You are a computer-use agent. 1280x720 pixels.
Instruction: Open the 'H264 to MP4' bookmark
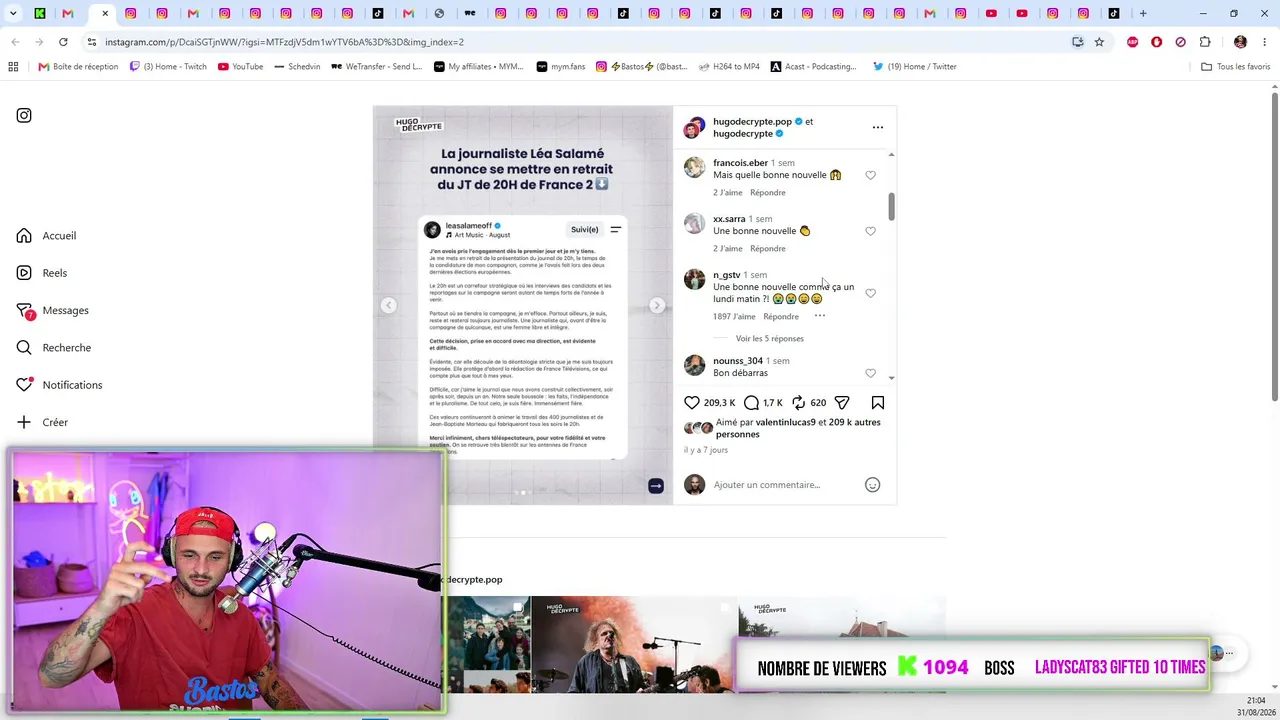(x=729, y=67)
